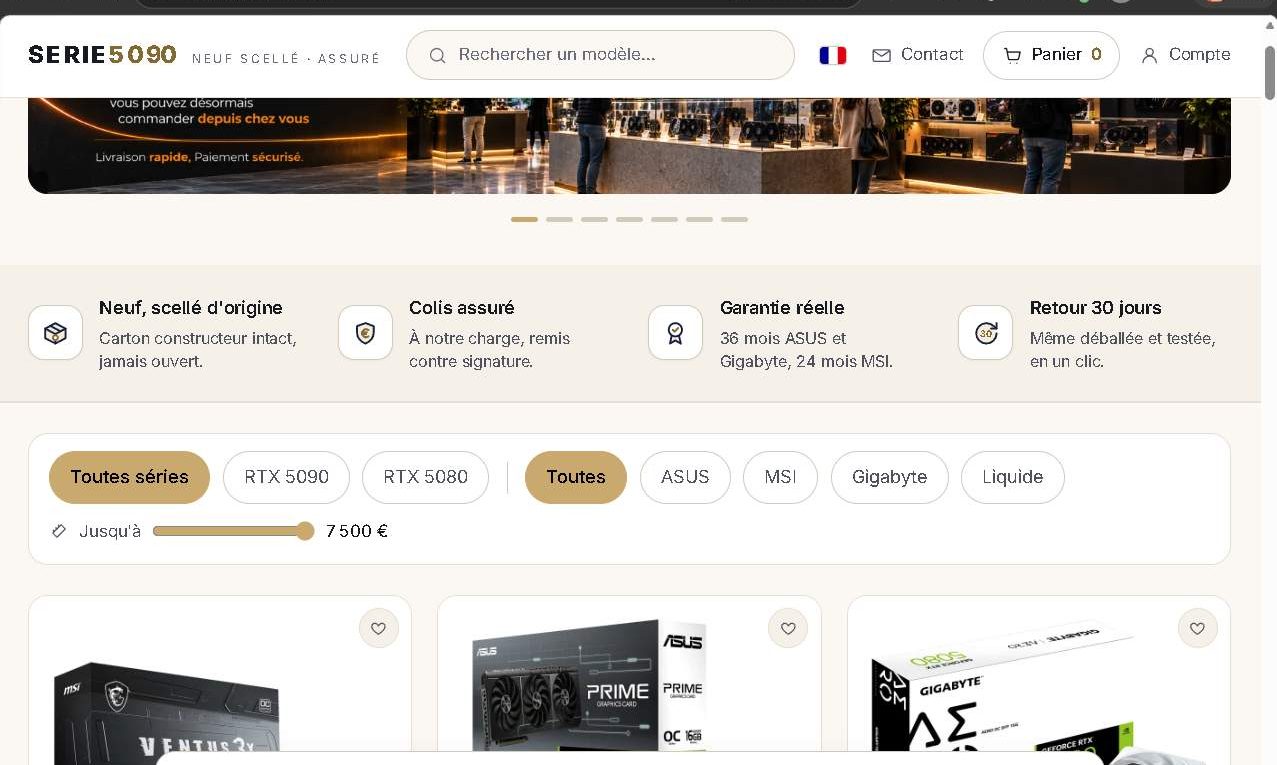Filter by ASUS brand
Screen dimensions: 1277x765
click(x=685, y=477)
